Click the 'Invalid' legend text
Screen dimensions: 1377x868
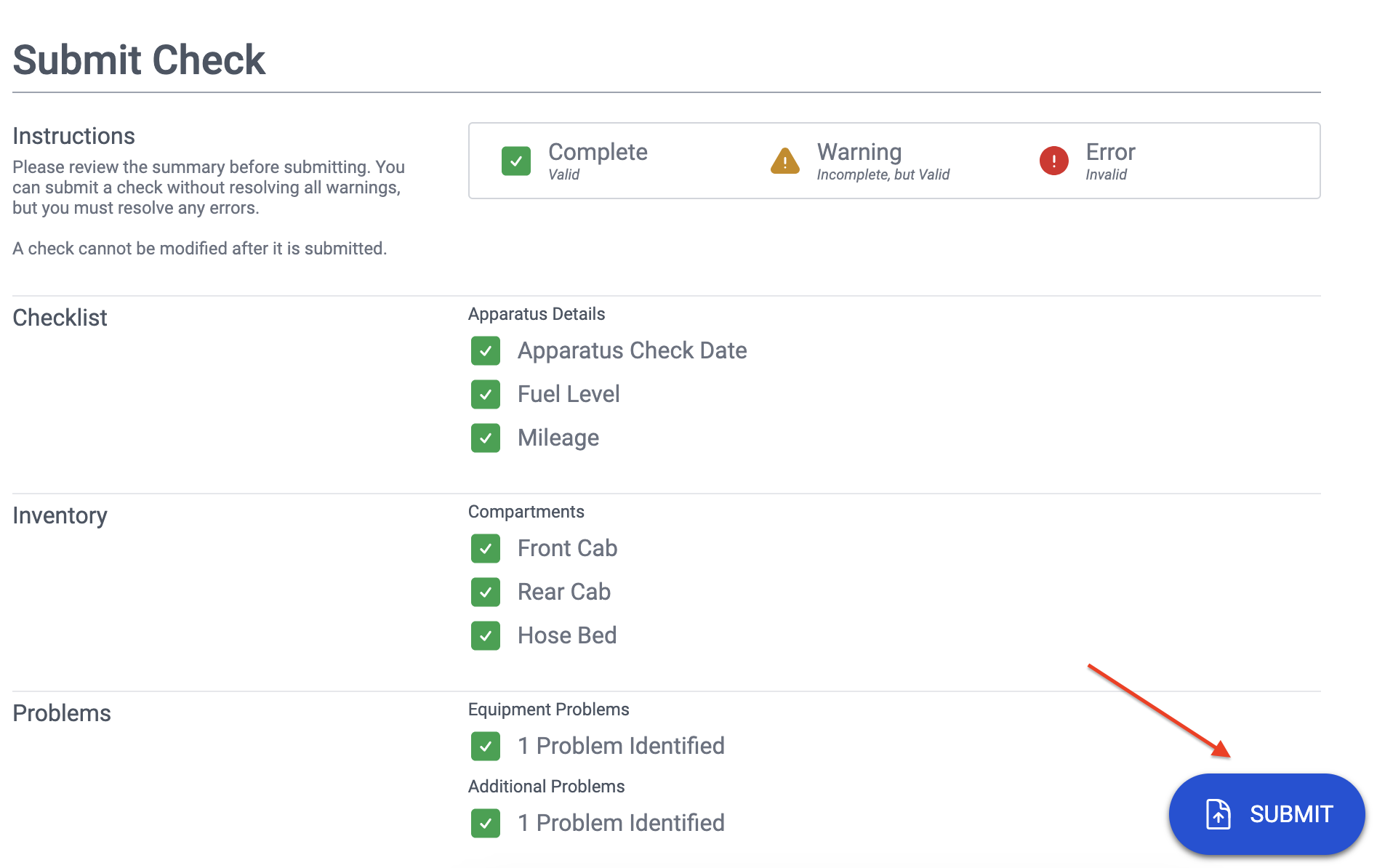tap(1106, 174)
